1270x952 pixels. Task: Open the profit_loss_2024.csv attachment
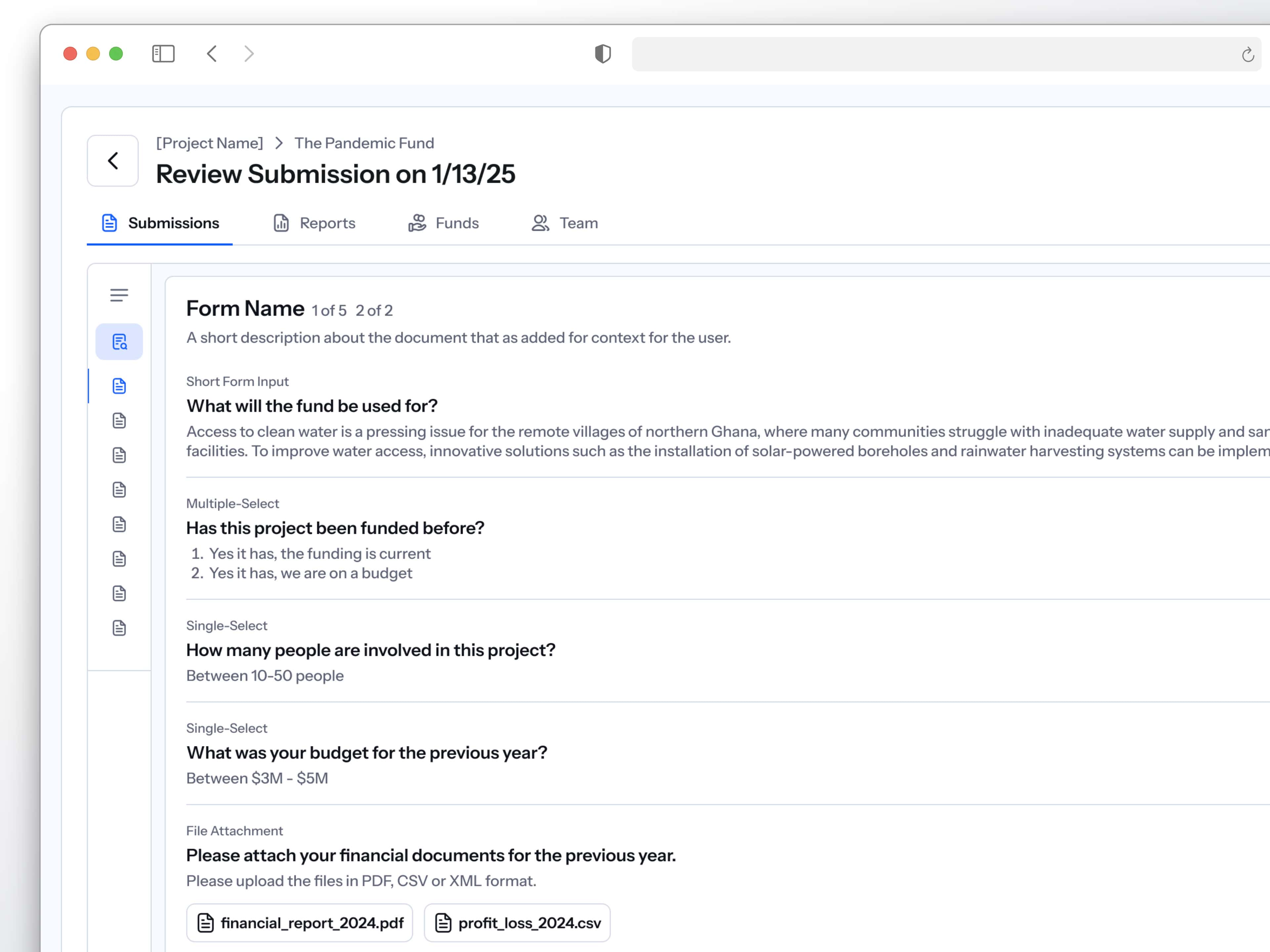coord(517,923)
